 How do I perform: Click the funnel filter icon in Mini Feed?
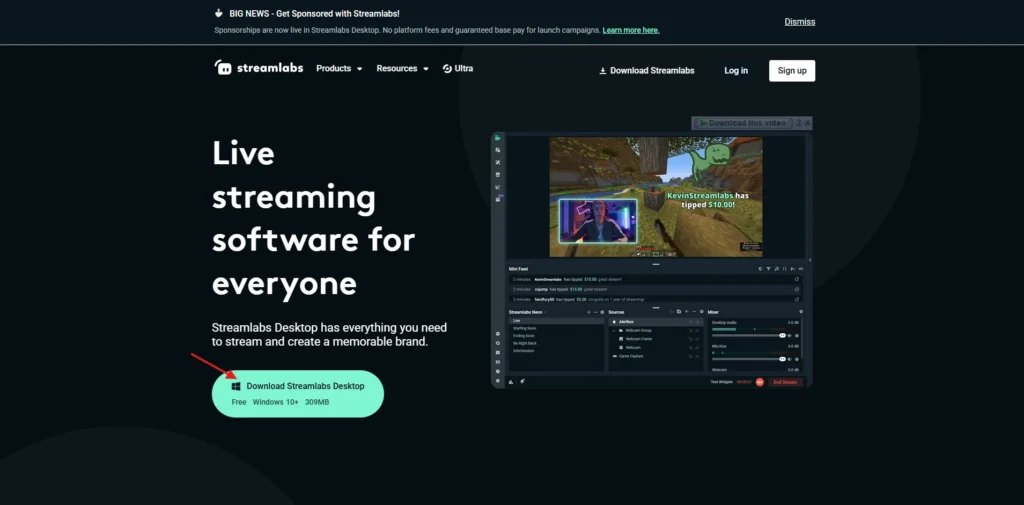[769, 269]
